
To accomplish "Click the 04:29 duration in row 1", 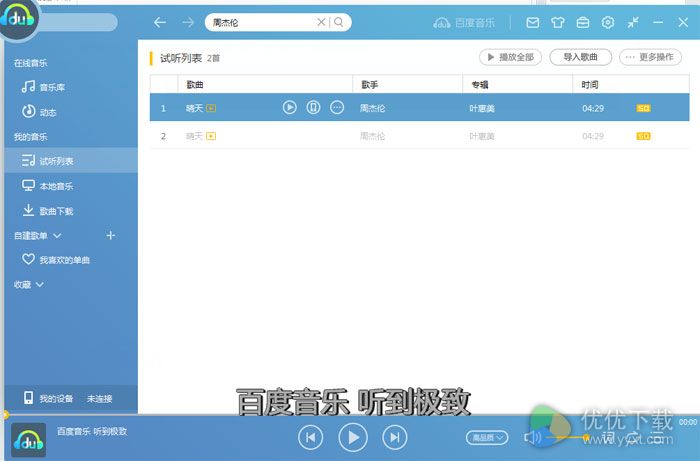I will coord(593,108).
